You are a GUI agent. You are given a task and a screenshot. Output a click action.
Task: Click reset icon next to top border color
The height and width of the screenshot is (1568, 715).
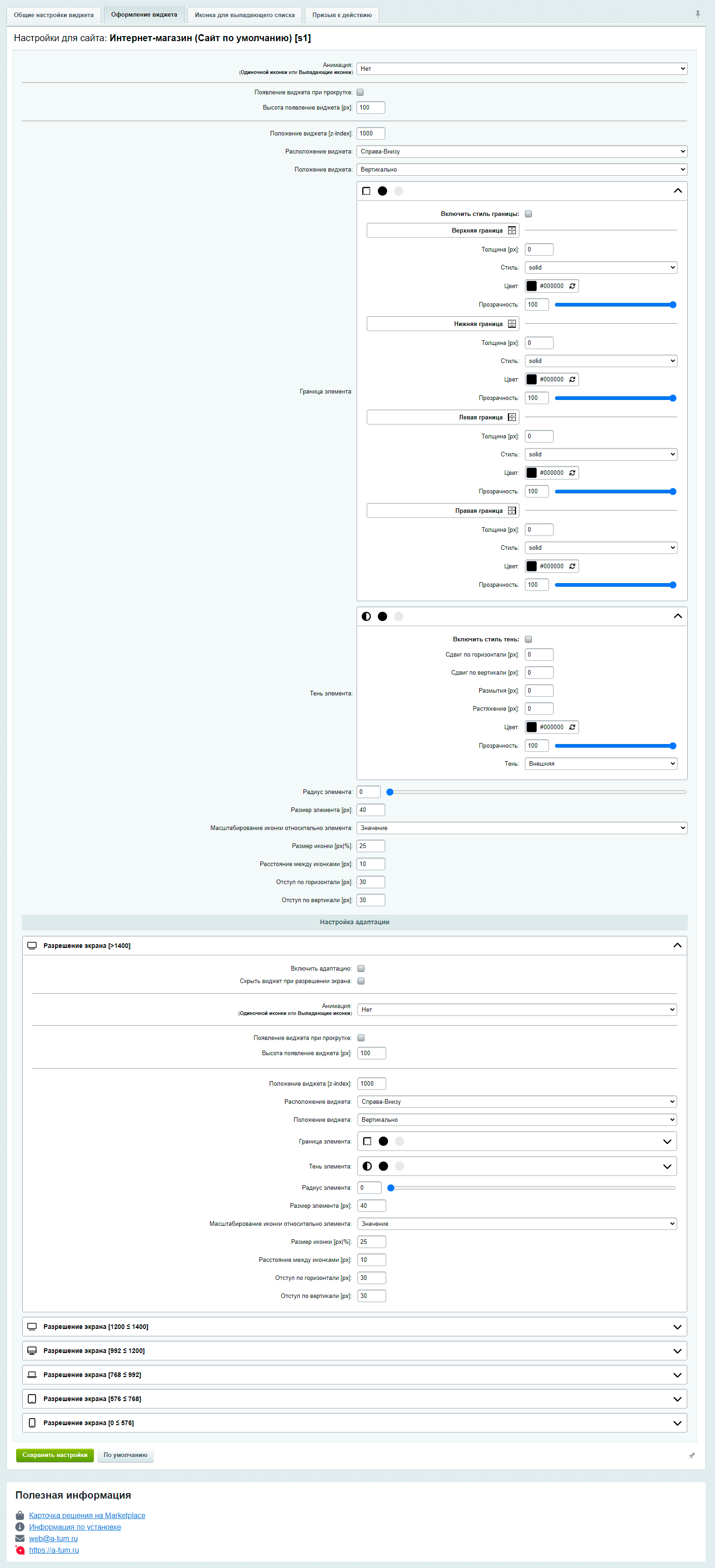(x=572, y=286)
